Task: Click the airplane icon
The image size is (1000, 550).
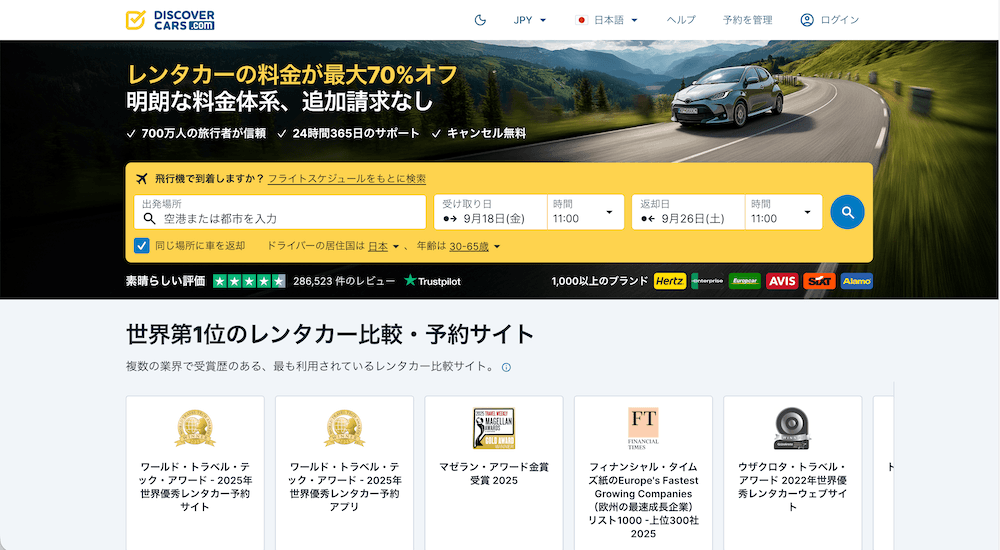Action: pyautogui.click(x=142, y=178)
